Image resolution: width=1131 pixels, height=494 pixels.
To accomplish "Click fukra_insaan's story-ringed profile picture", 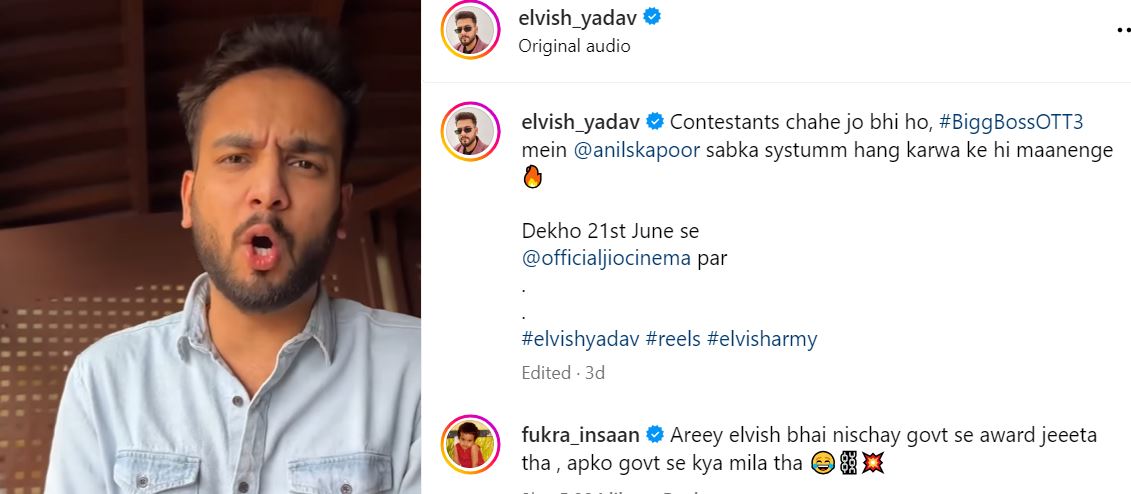I will click(470, 444).
